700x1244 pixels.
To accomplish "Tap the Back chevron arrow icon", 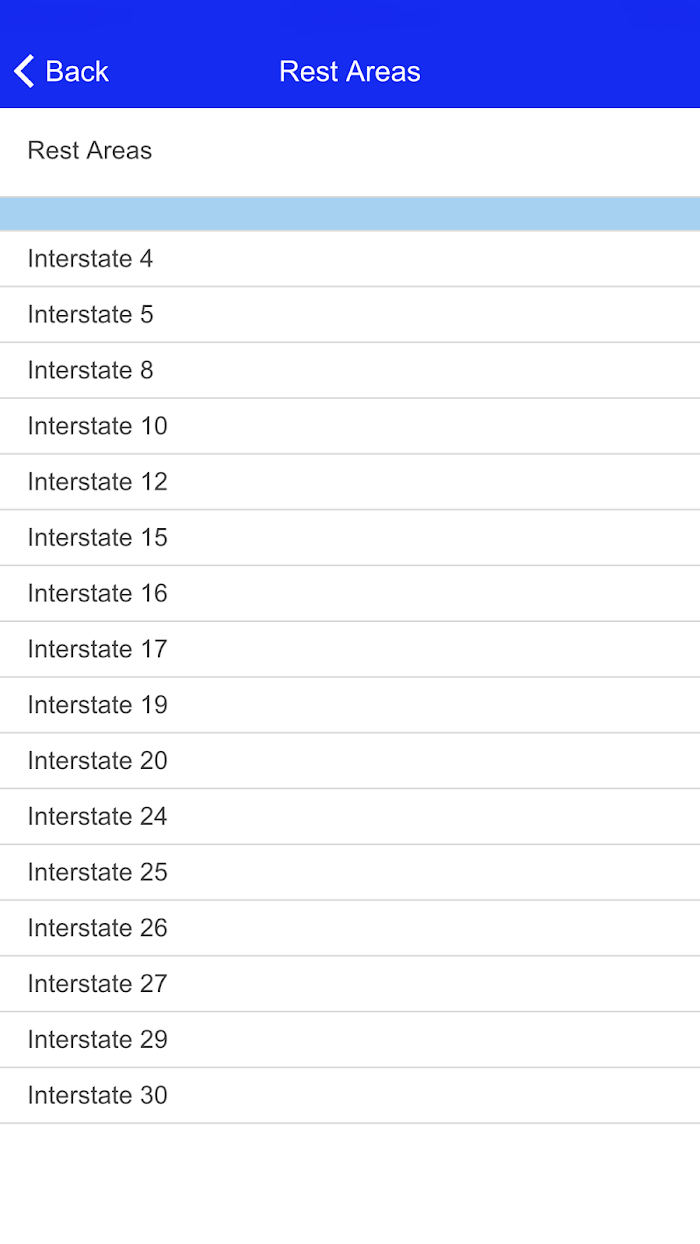I will pyautogui.click(x=24, y=71).
